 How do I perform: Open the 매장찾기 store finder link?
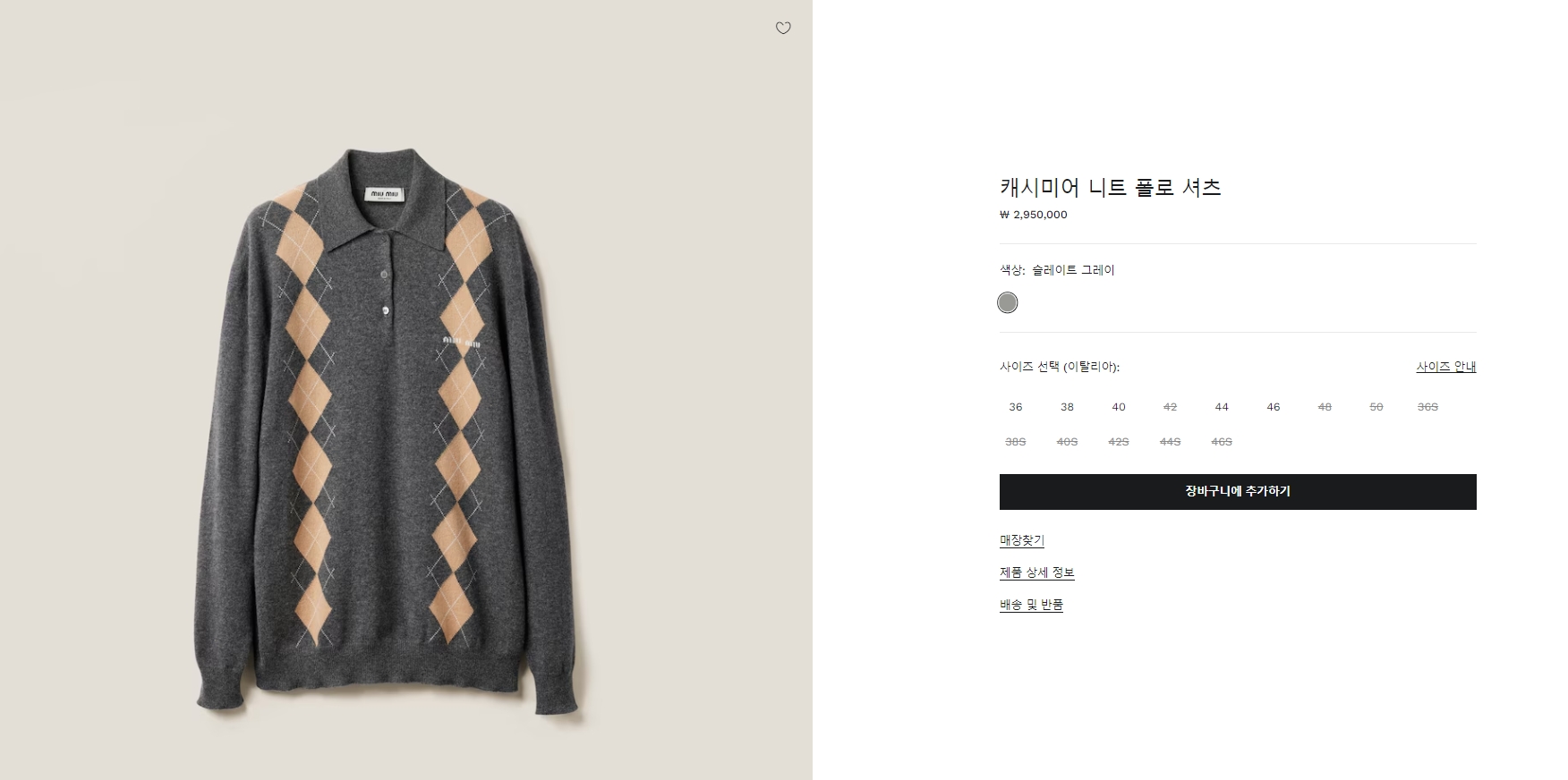[1022, 540]
